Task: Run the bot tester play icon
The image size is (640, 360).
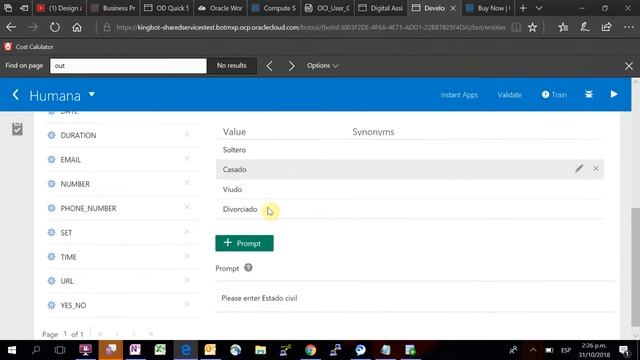Action: (x=614, y=94)
